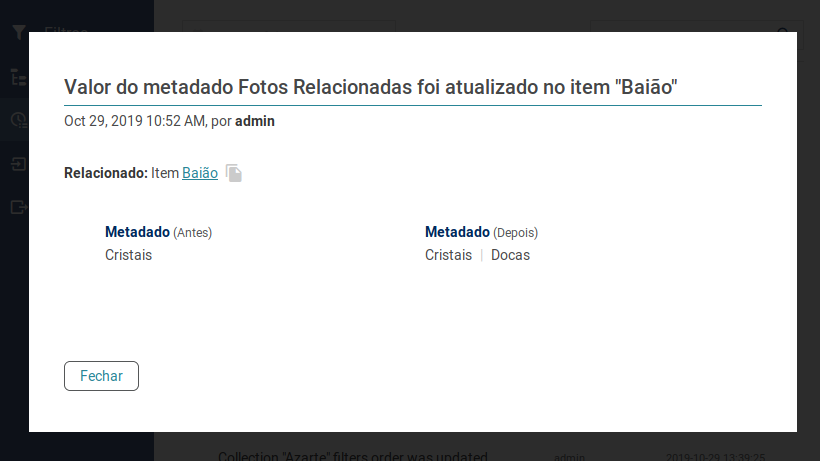Screen dimensions: 820x461
Task: Click the Filtros funnel icon in sidebar
Action: click(19, 32)
